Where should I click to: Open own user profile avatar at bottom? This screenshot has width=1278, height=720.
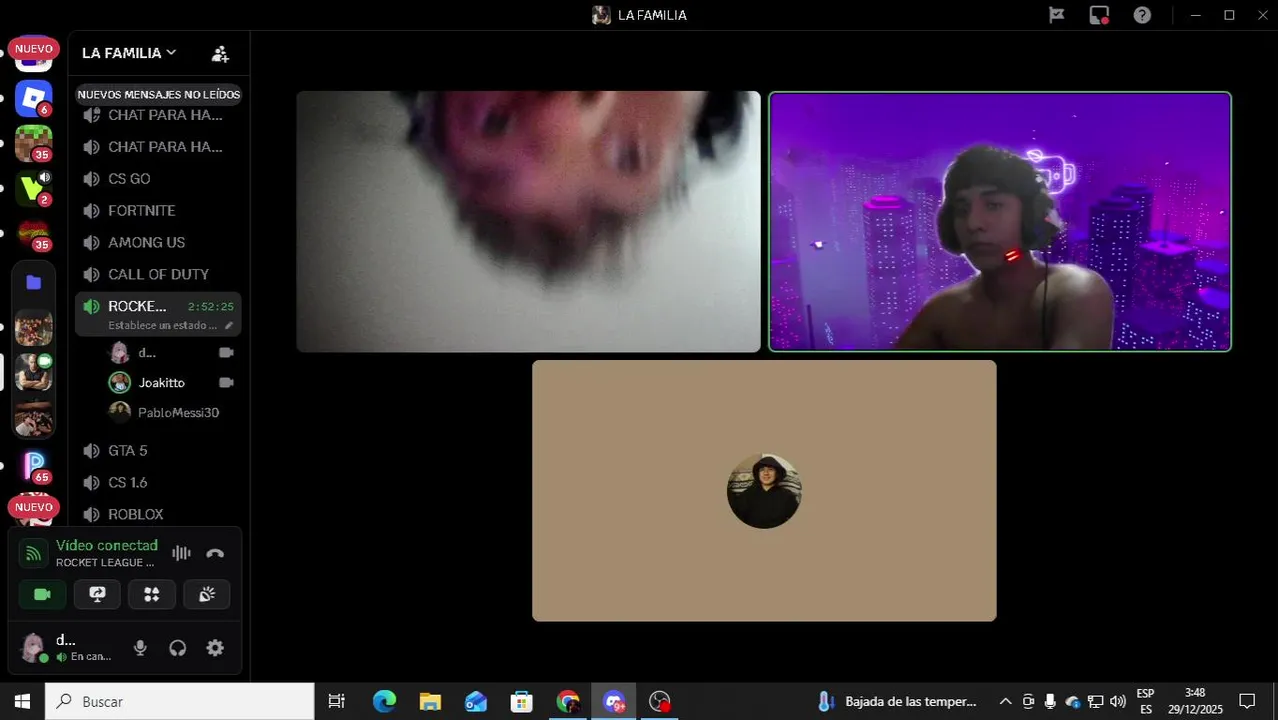34,647
